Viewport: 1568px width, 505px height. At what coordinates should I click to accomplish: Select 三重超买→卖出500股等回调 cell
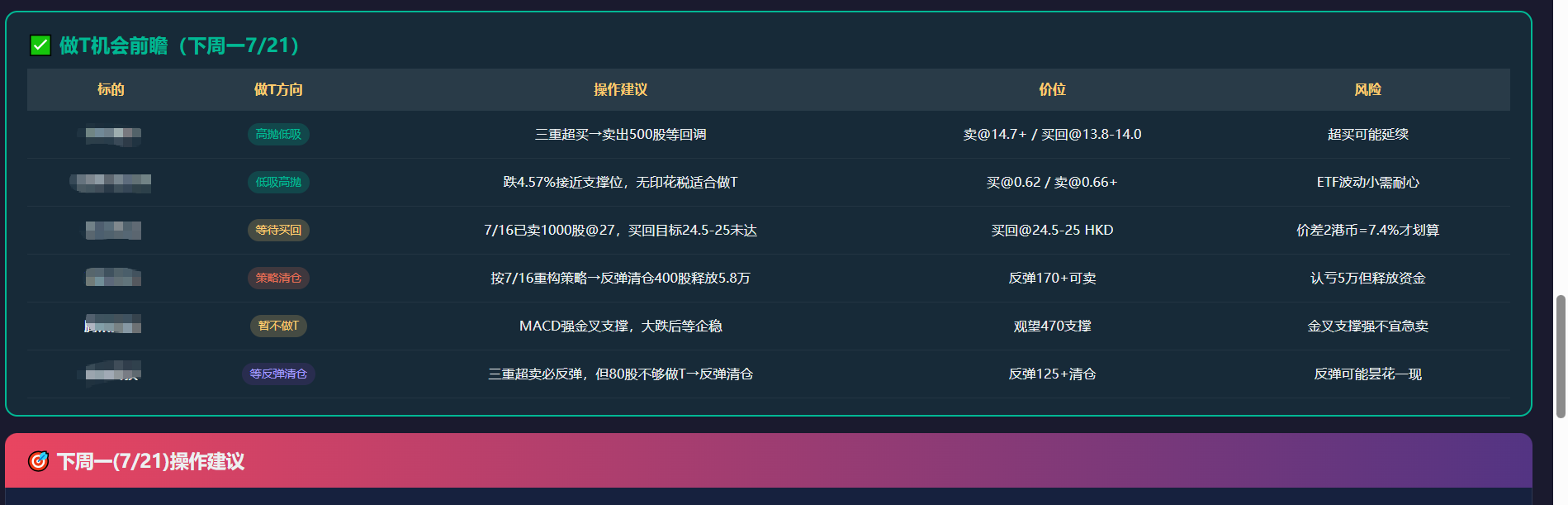pos(620,134)
